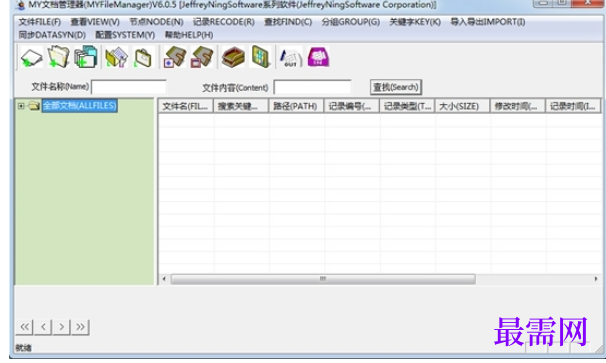The height and width of the screenshot is (363, 606).
Task: Sort by the 搜索关键... column header
Action: point(241,106)
